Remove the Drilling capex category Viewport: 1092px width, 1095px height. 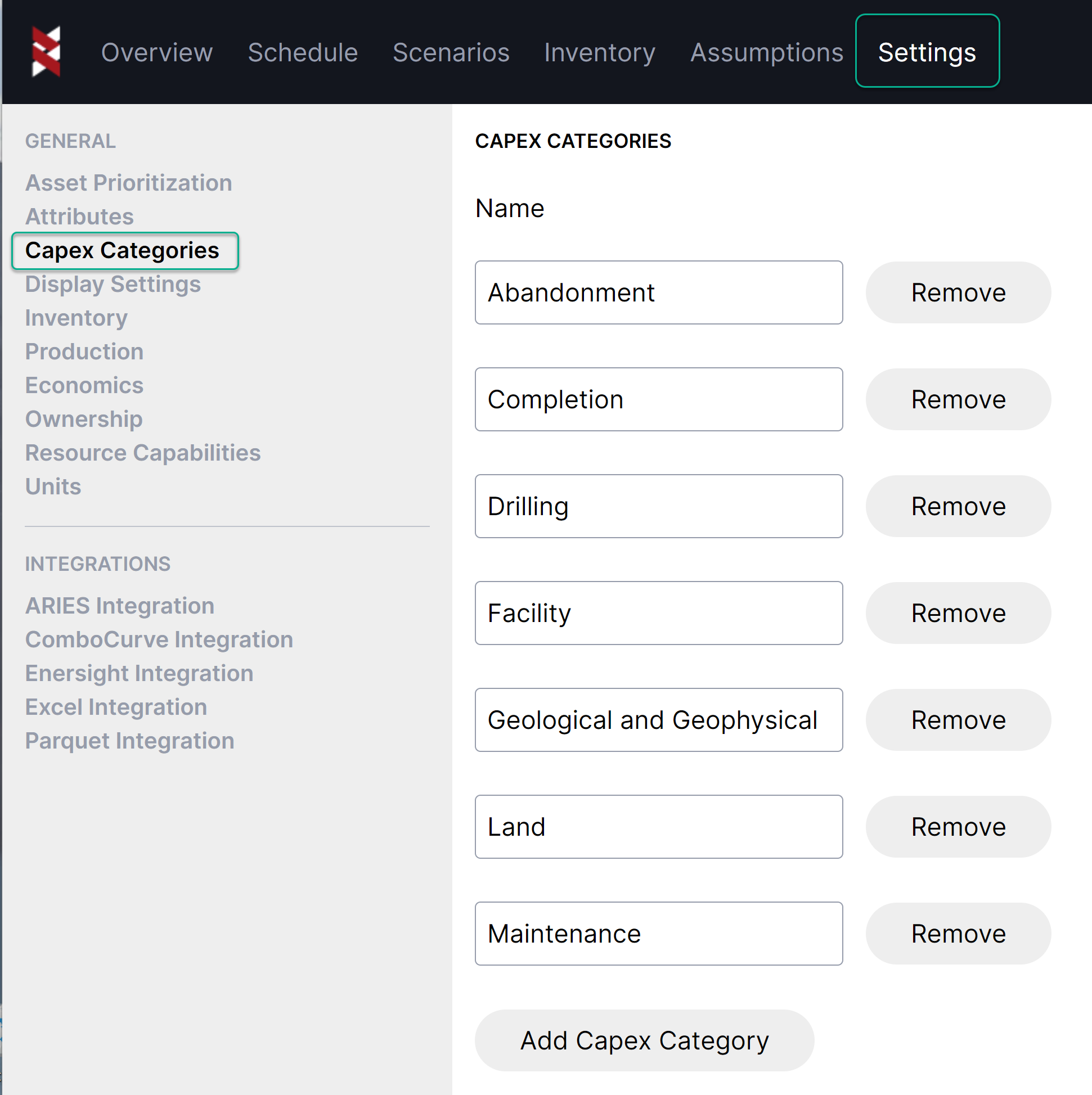point(957,506)
